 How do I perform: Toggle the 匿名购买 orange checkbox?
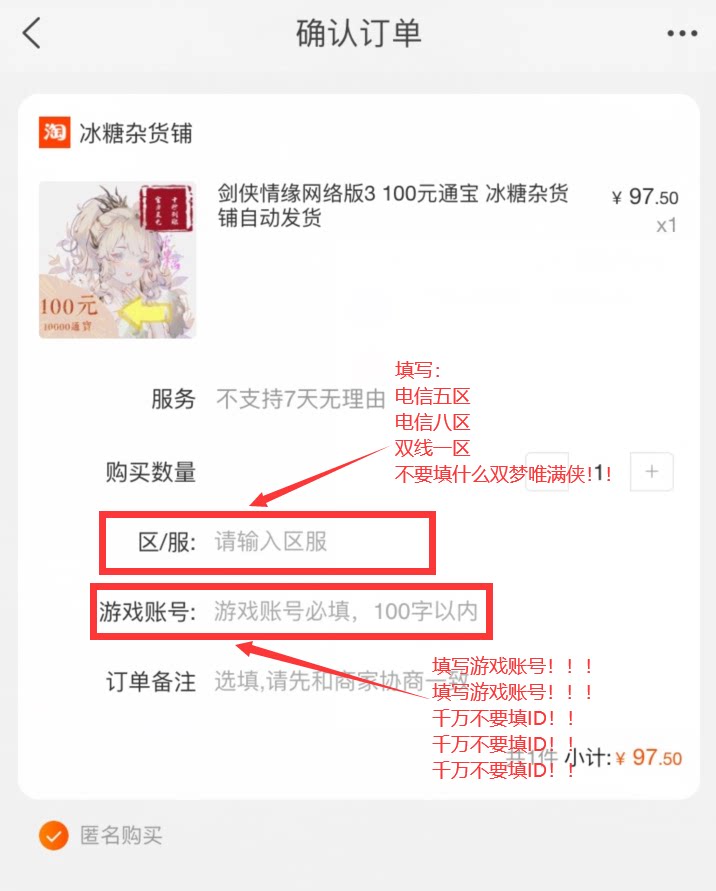point(54,835)
